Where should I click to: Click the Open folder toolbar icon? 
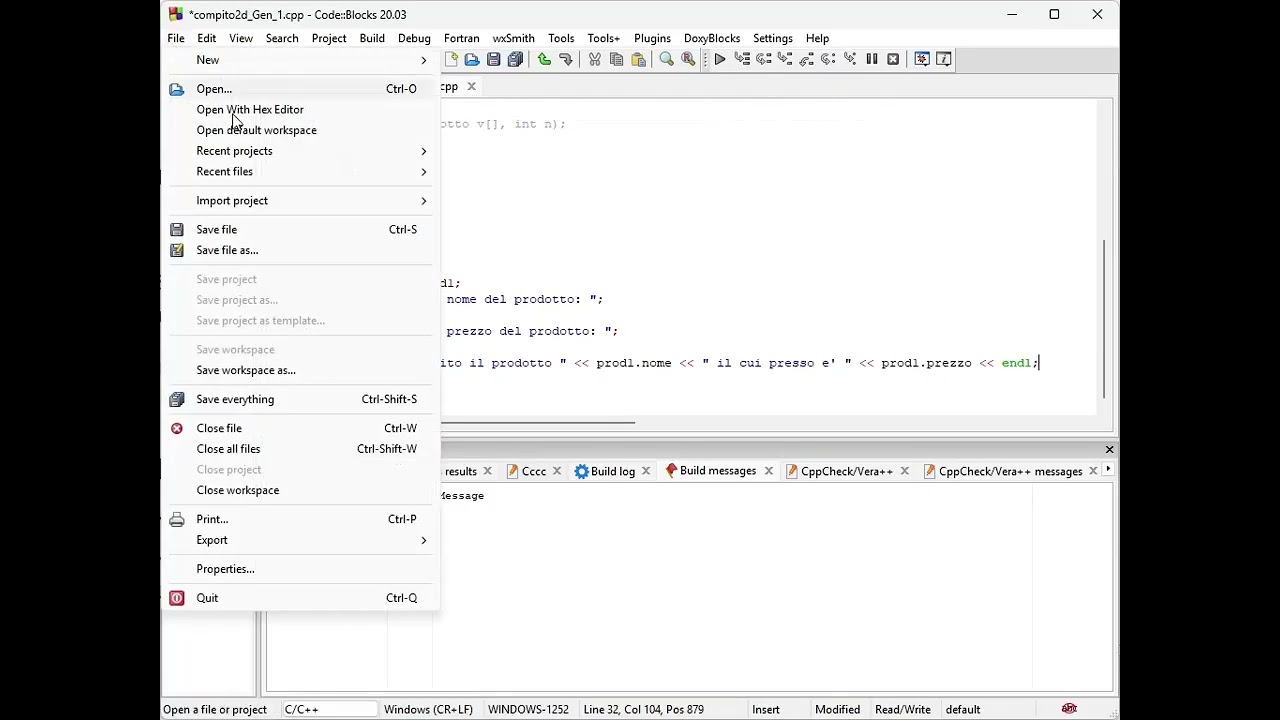coord(472,60)
